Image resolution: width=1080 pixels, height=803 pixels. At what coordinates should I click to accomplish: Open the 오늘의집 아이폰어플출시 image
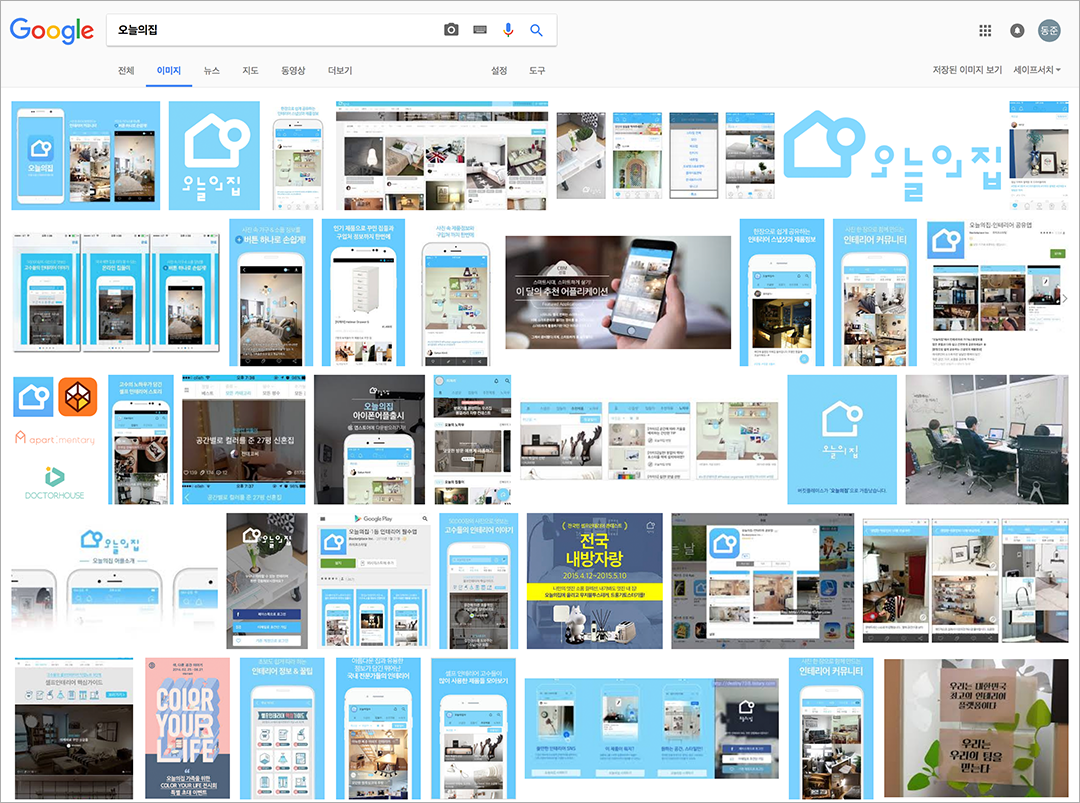click(x=369, y=439)
